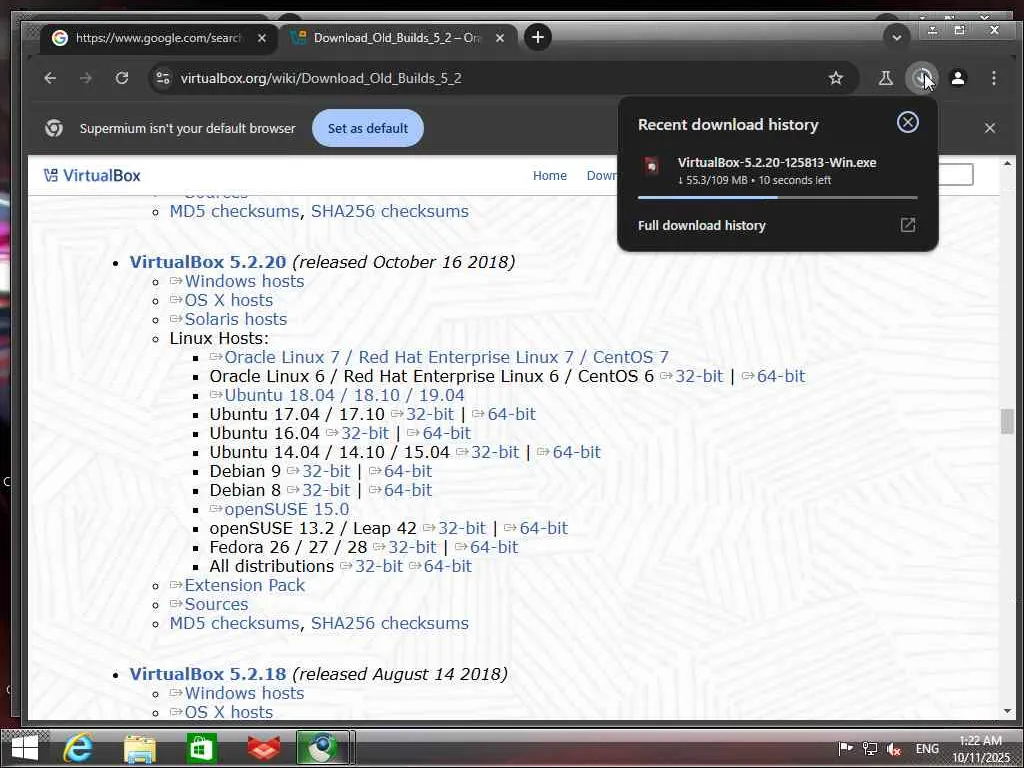Open VirtualBox 5.2.18 version link
1024x768 pixels.
pyautogui.click(x=208, y=674)
